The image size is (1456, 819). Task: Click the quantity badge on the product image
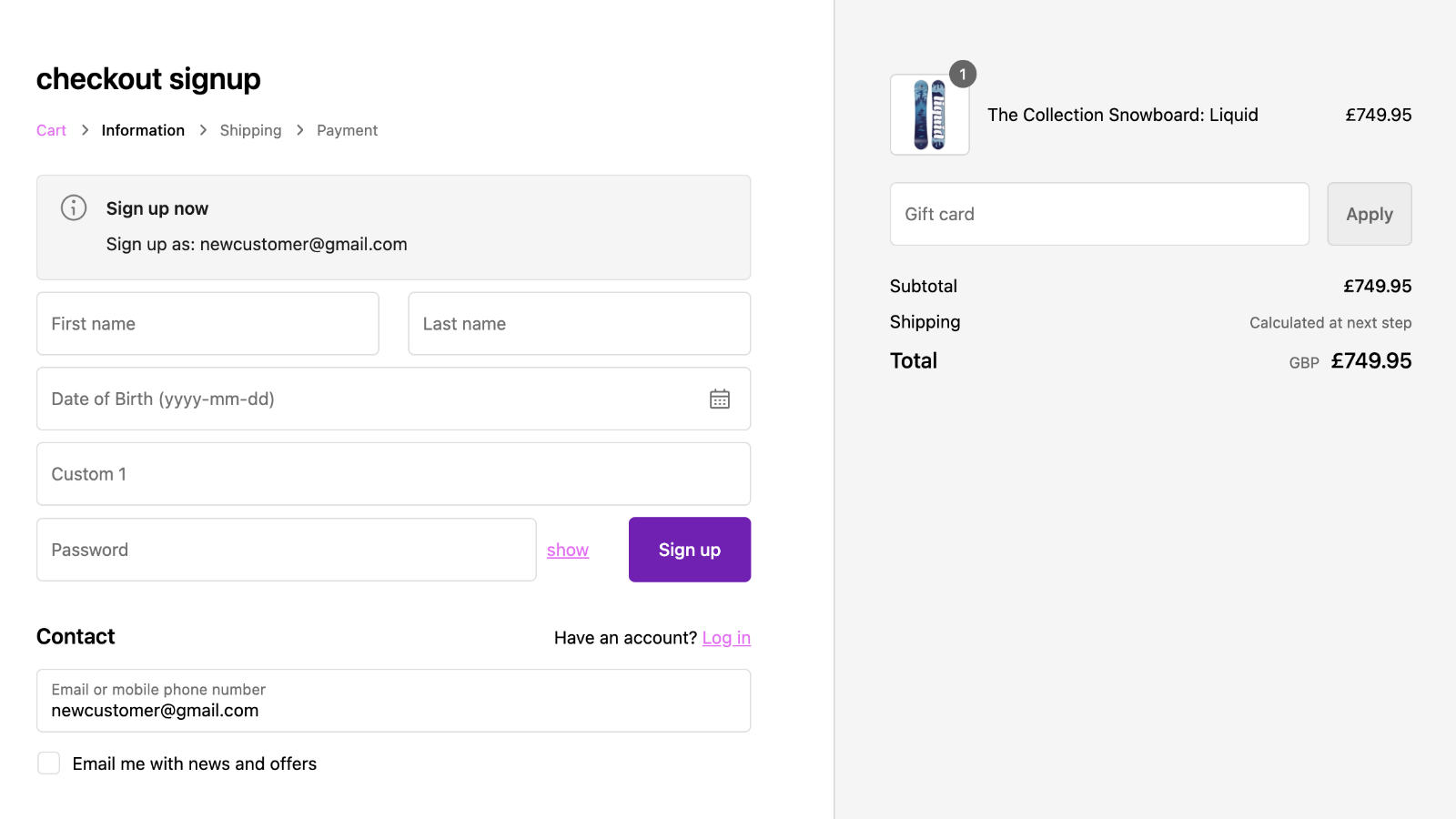(963, 74)
